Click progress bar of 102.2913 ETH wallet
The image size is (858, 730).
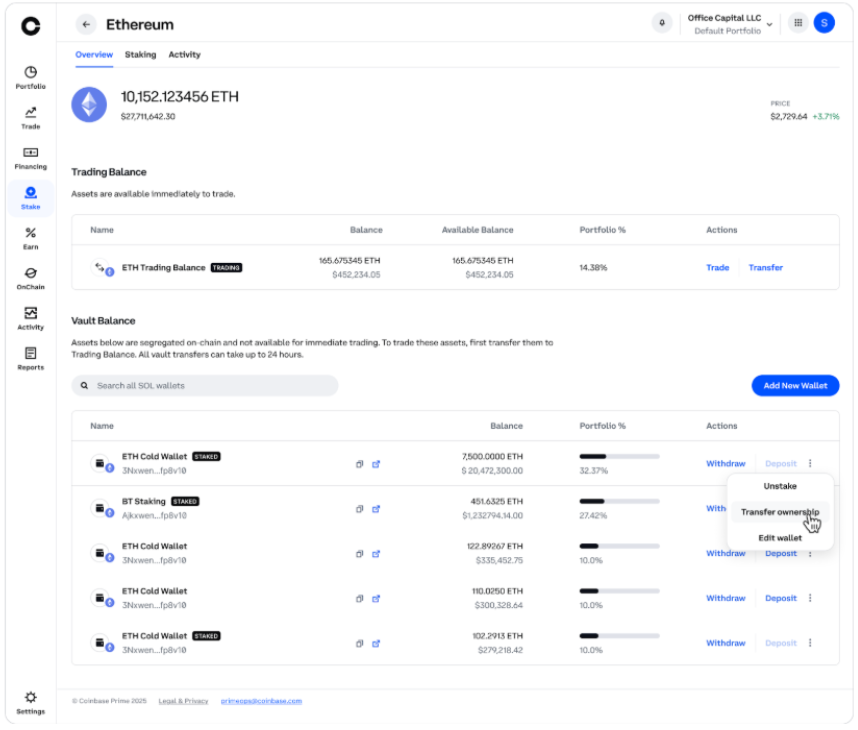[619, 636]
